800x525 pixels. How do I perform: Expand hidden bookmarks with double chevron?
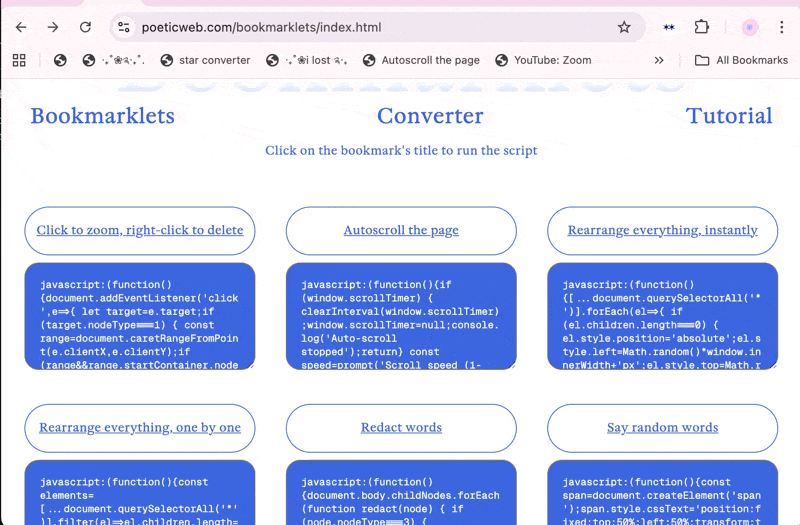(659, 60)
